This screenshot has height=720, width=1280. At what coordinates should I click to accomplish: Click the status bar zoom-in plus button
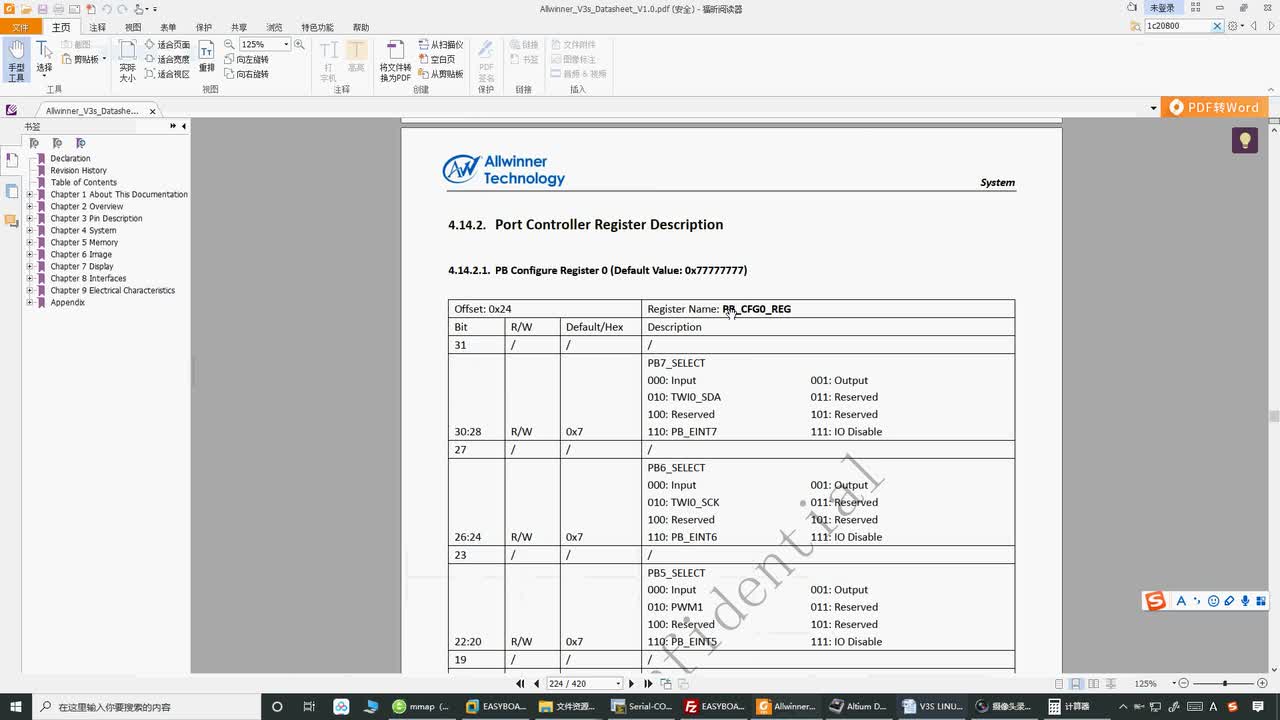pos(1263,684)
